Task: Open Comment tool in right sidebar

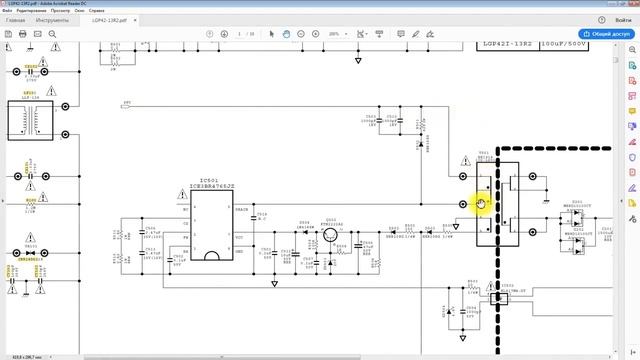Action: 632,111
